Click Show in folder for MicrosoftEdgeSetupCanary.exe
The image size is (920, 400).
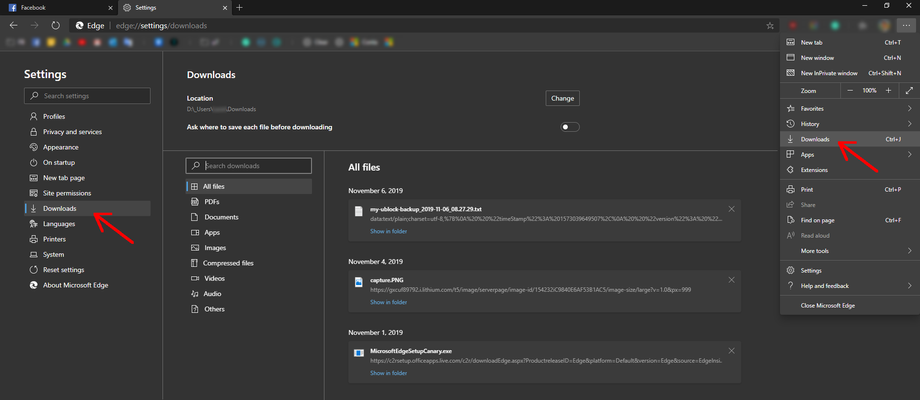388,373
